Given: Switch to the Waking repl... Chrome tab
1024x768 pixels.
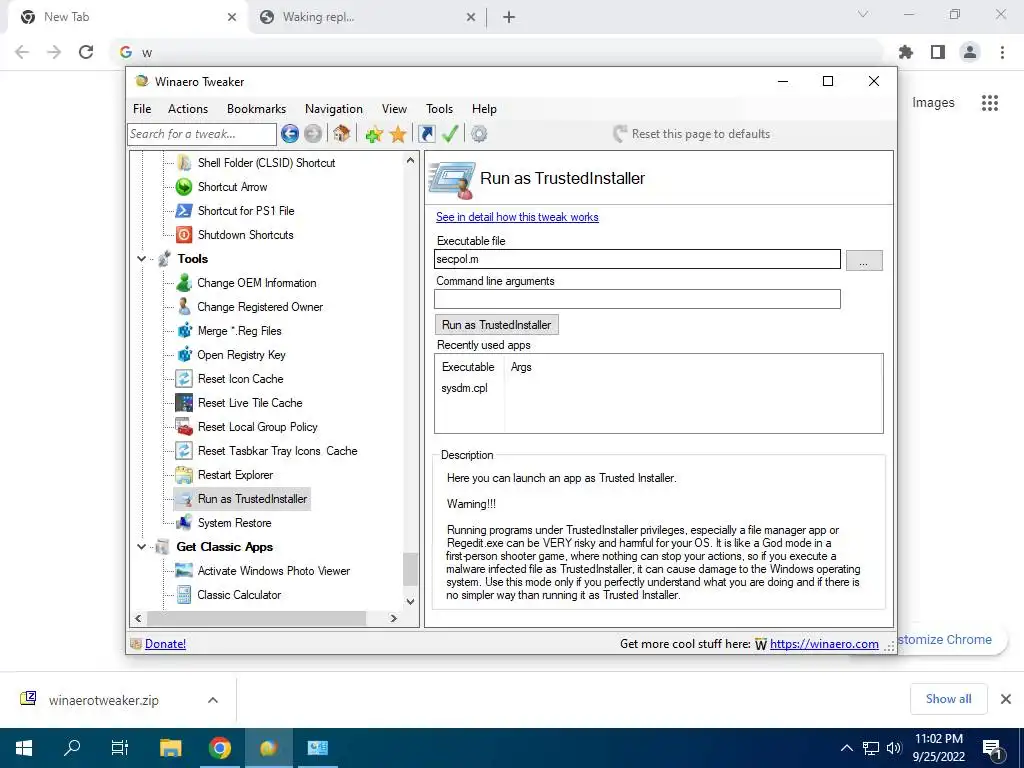Looking at the screenshot, I should [x=369, y=17].
